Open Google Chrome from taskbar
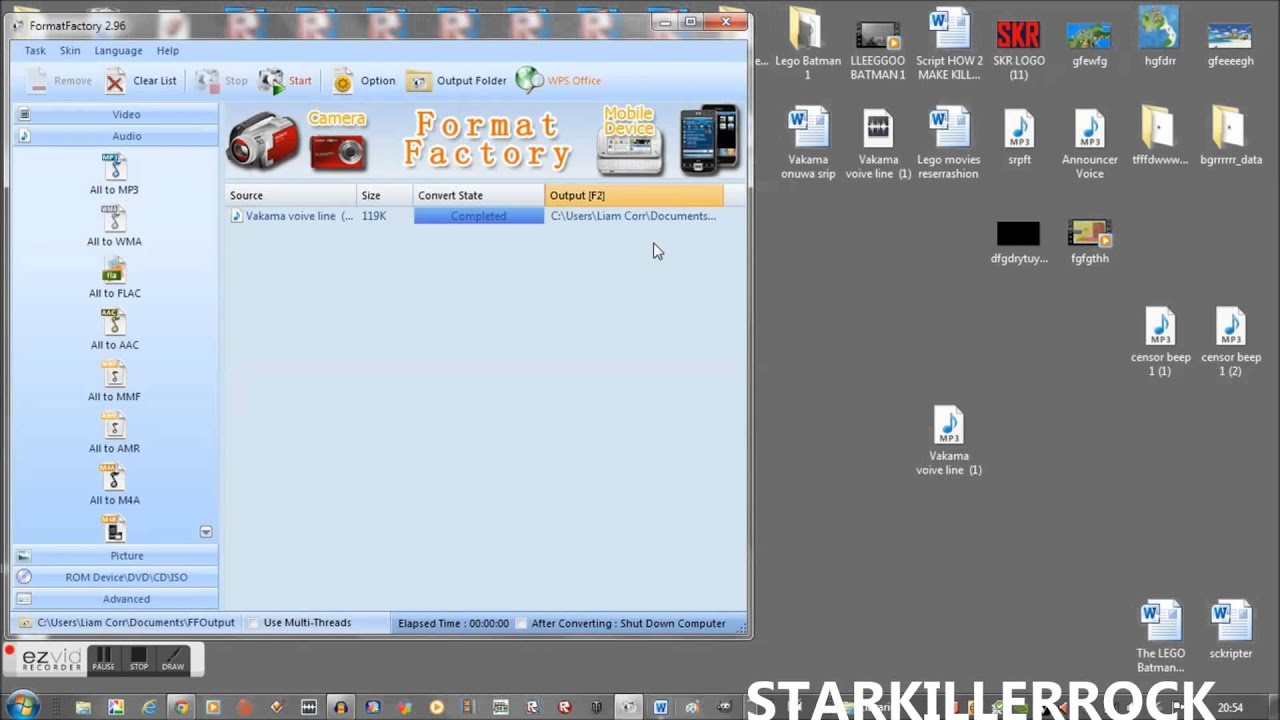Image resolution: width=1280 pixels, height=720 pixels. 180,707
